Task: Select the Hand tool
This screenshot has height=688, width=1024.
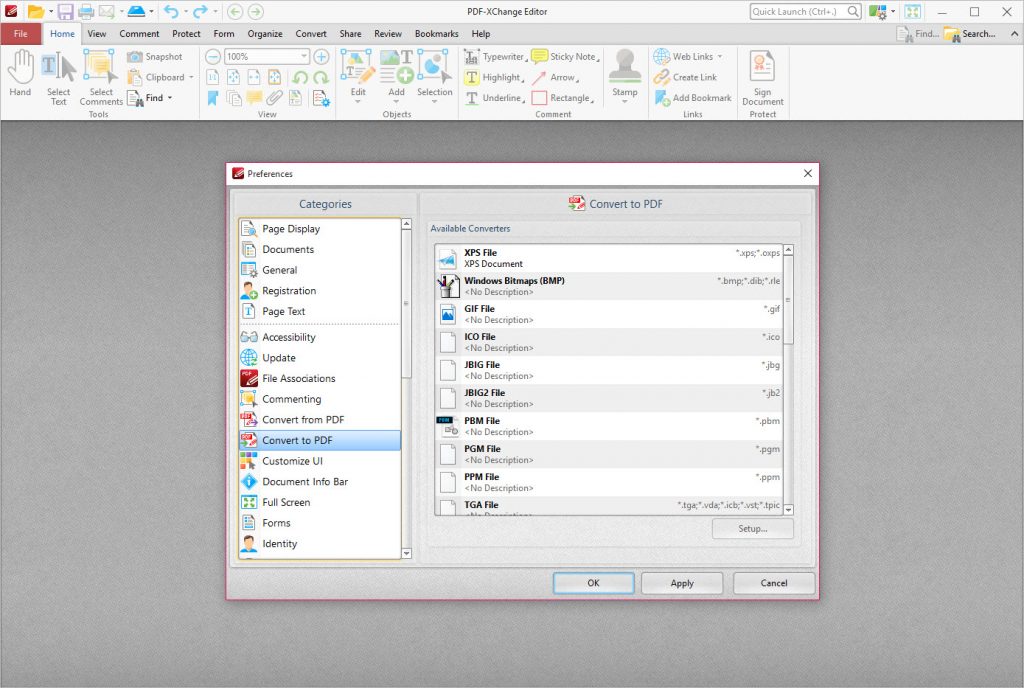Action: (x=20, y=74)
